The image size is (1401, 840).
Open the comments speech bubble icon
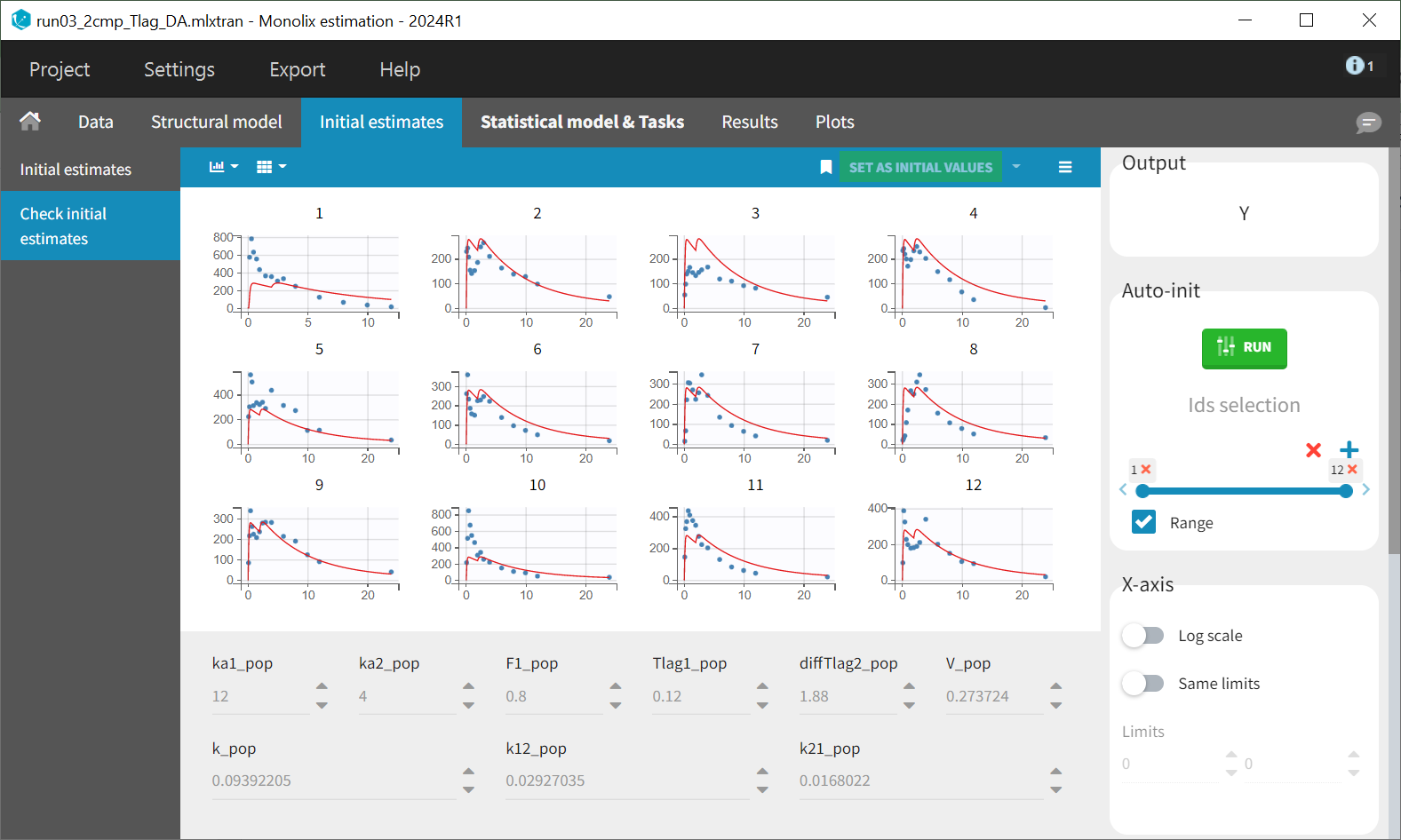1368,123
